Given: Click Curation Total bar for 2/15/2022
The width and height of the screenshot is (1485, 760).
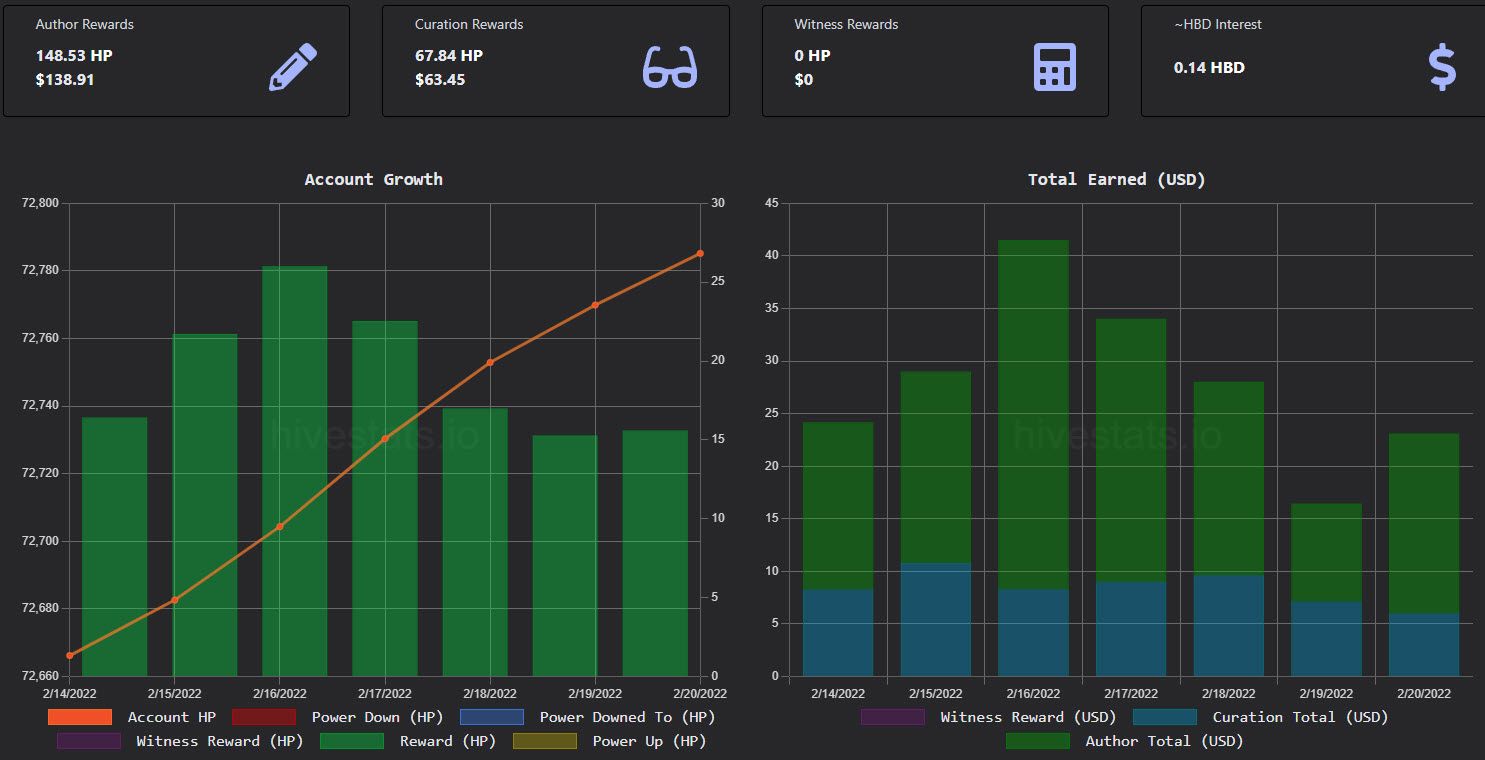Looking at the screenshot, I should [936, 620].
